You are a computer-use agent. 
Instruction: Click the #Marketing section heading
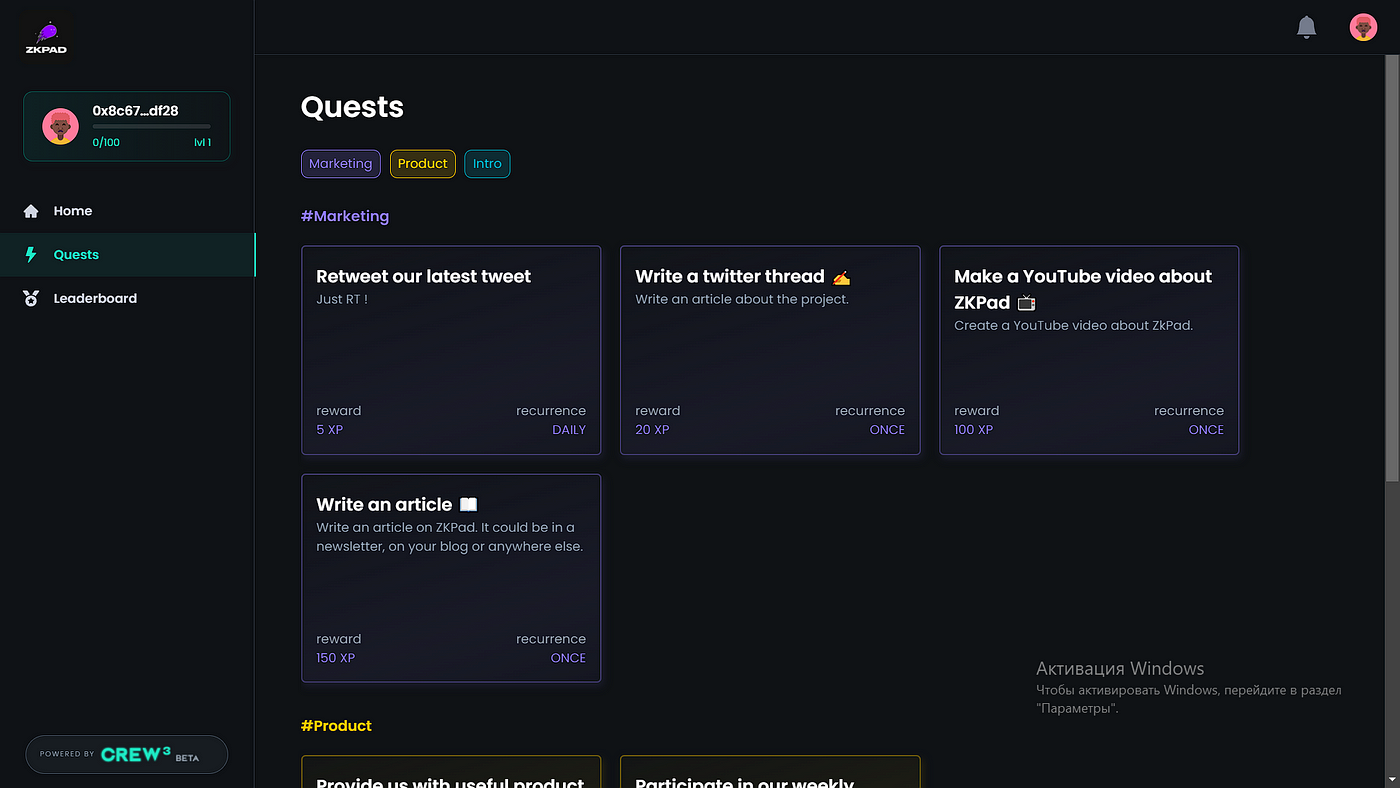click(345, 216)
